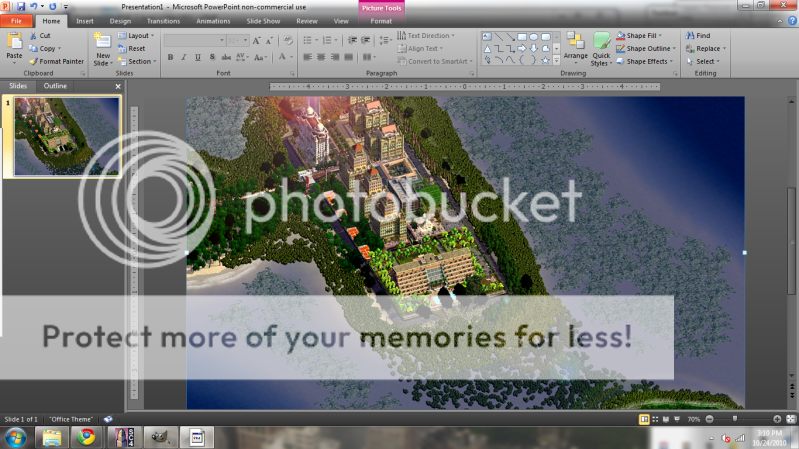Justify the text
Screen dimensions: 799x449
click(349, 57)
